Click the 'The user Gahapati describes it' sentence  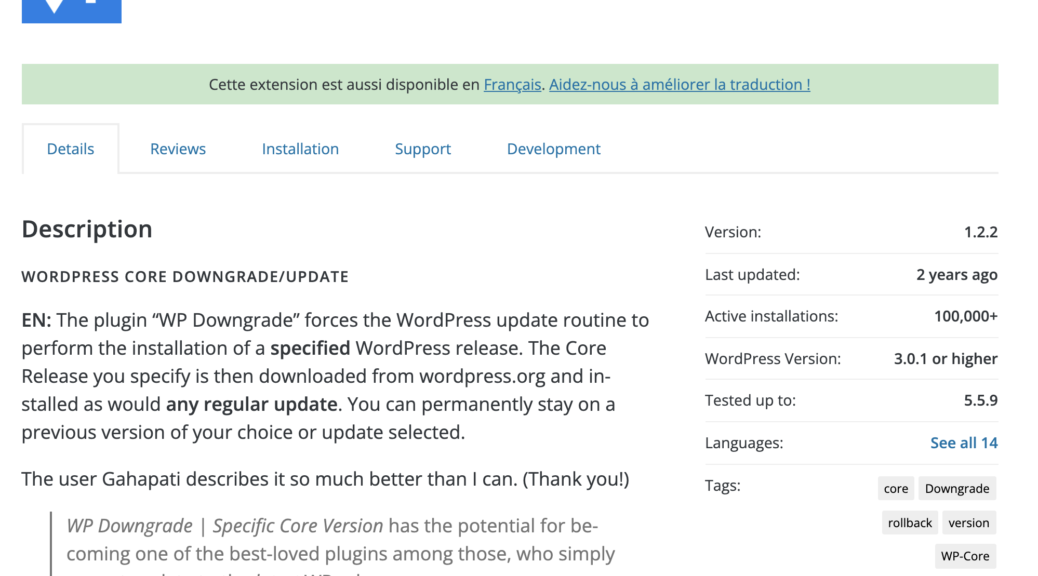point(325,479)
